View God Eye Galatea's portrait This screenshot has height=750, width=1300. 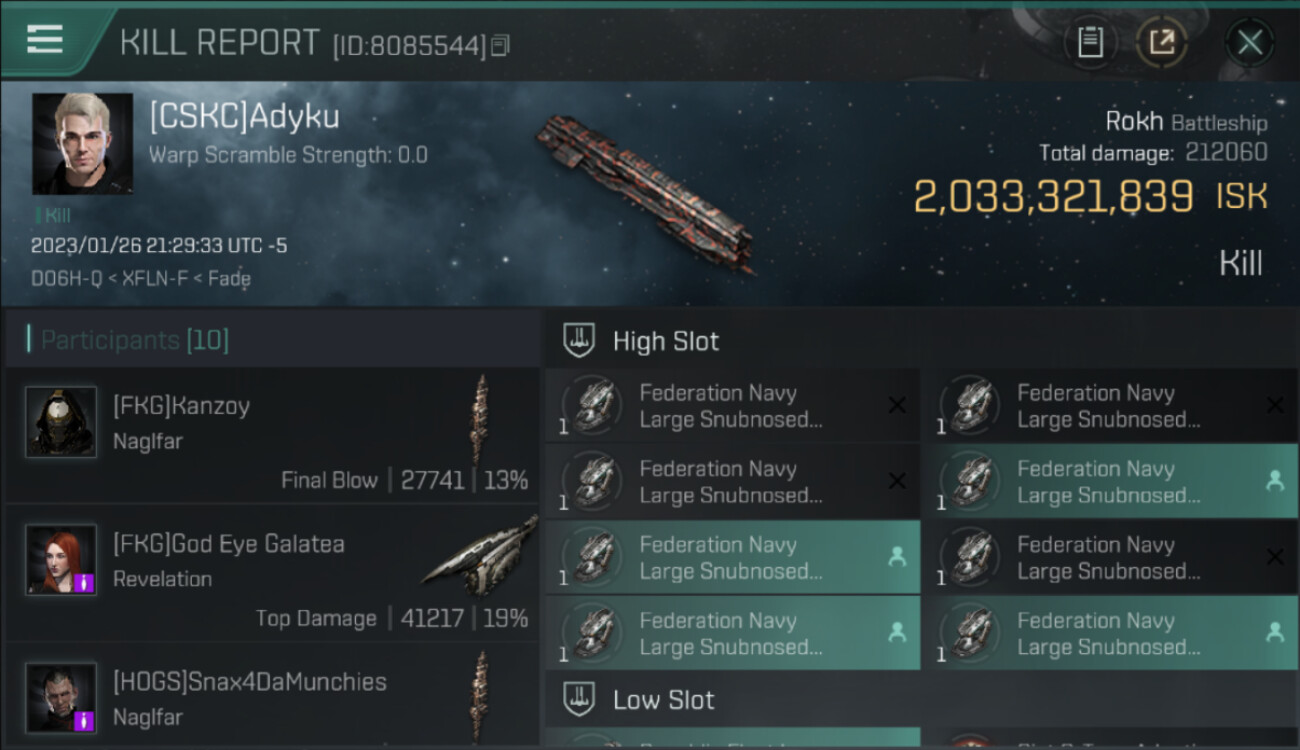click(61, 560)
